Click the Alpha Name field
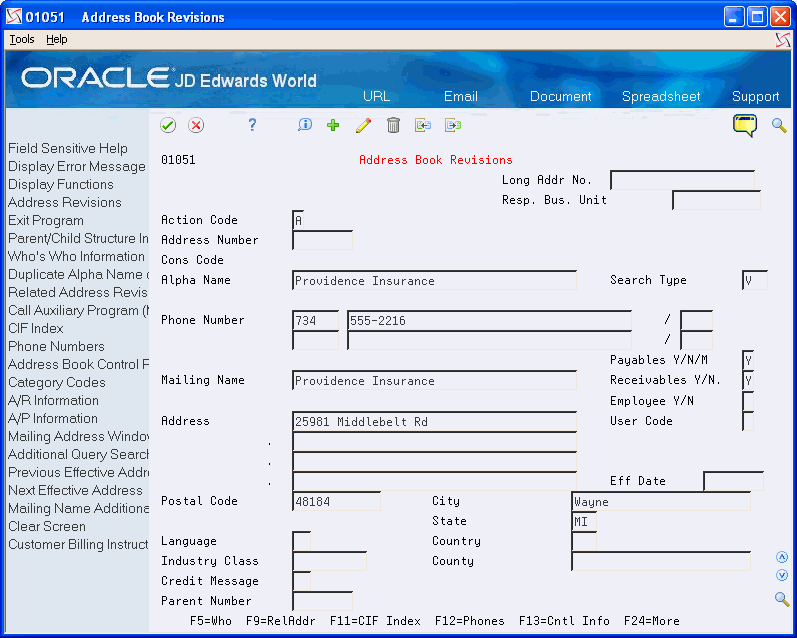797x638 pixels. click(435, 280)
